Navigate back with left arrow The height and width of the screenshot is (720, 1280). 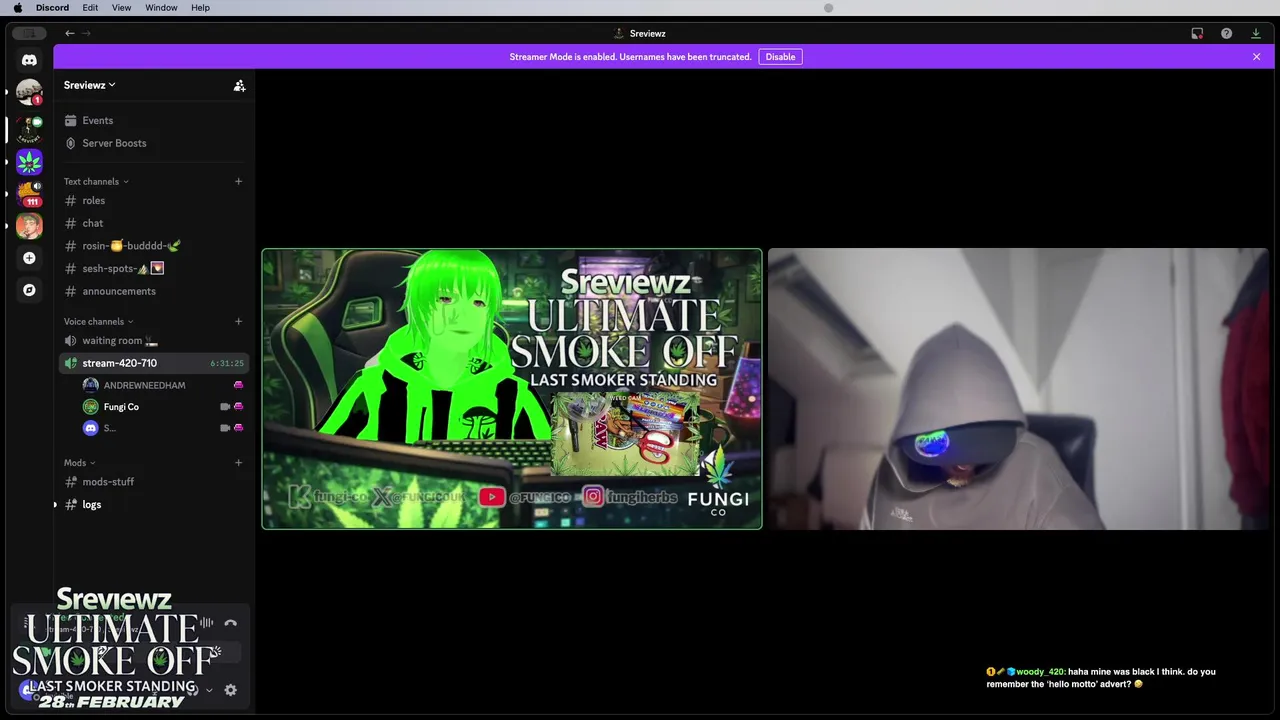70,33
